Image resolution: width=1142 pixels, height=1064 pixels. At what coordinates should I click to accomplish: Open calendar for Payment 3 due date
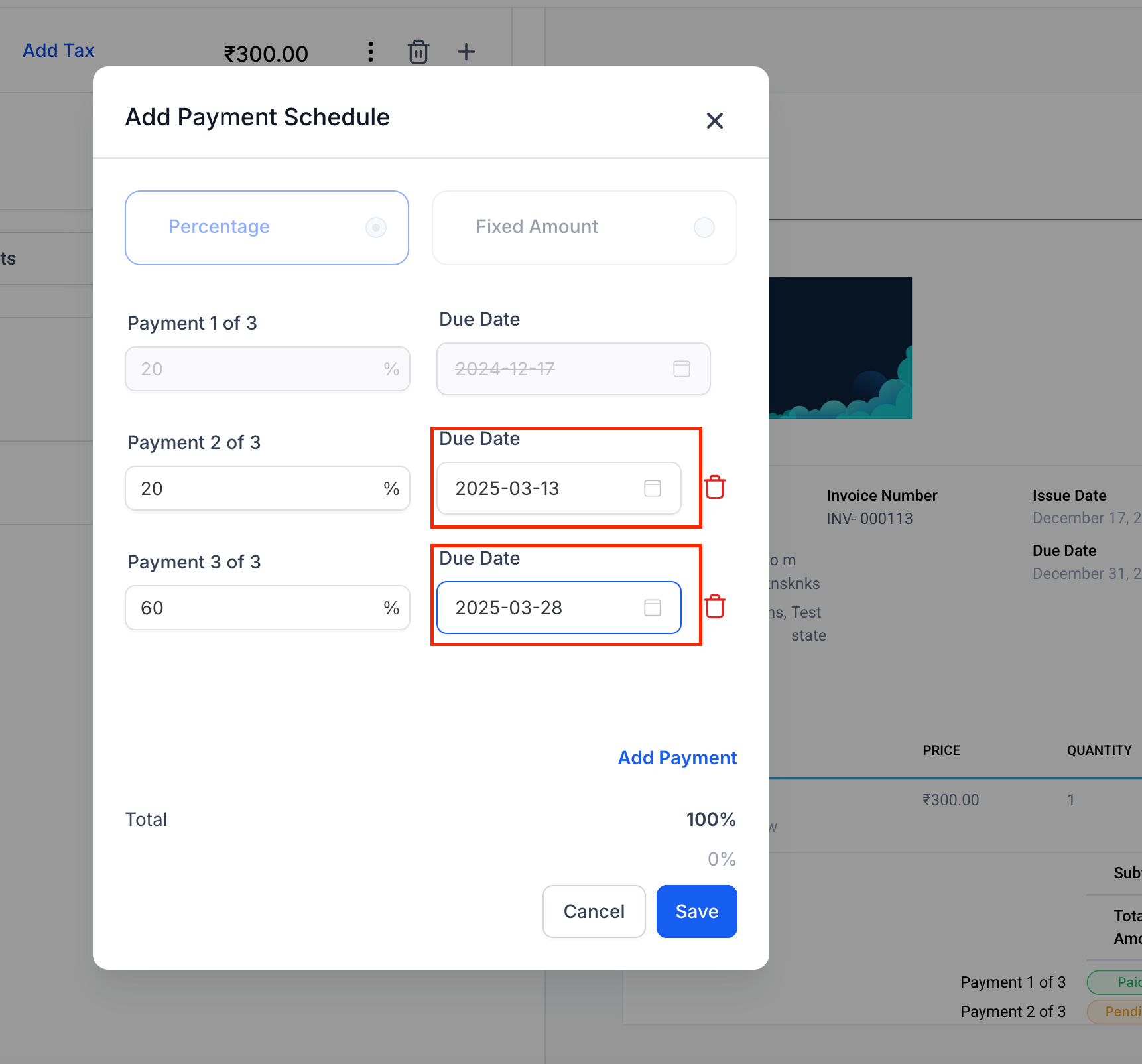pos(653,608)
